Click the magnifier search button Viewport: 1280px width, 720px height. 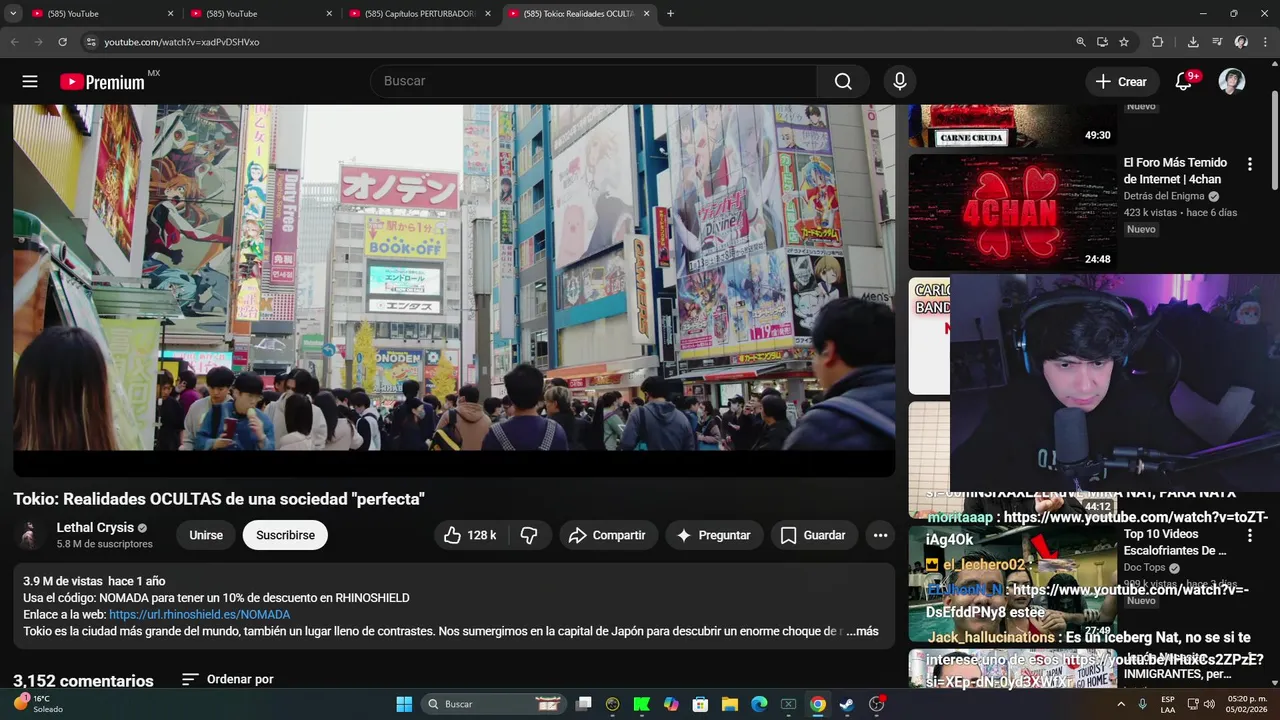coord(844,82)
